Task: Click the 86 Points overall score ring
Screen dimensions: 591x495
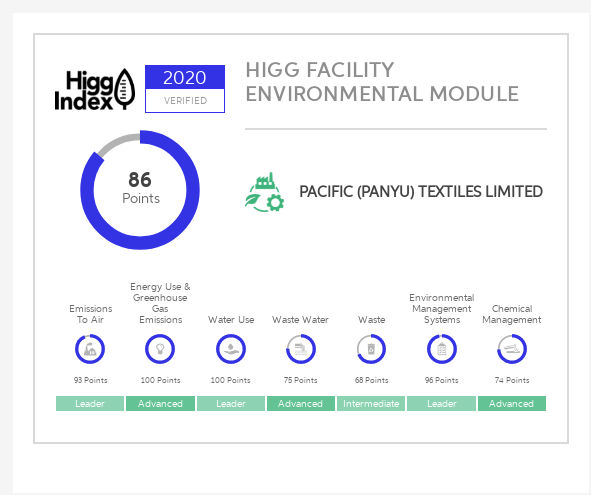Action: pyautogui.click(x=140, y=190)
